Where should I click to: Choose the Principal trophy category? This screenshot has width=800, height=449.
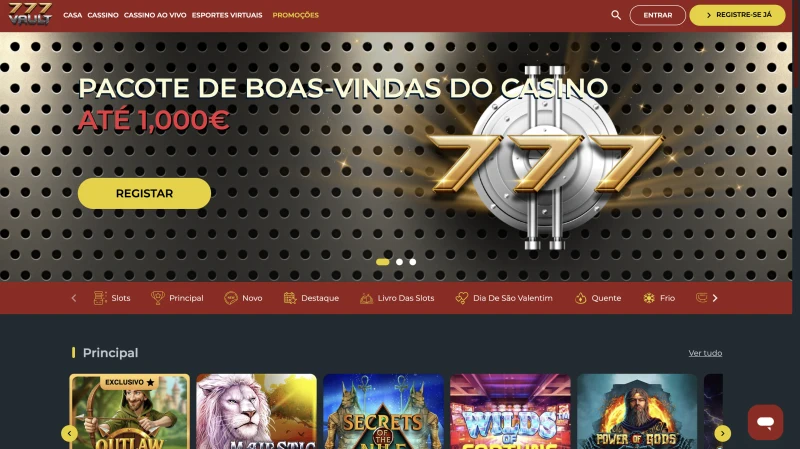point(177,298)
